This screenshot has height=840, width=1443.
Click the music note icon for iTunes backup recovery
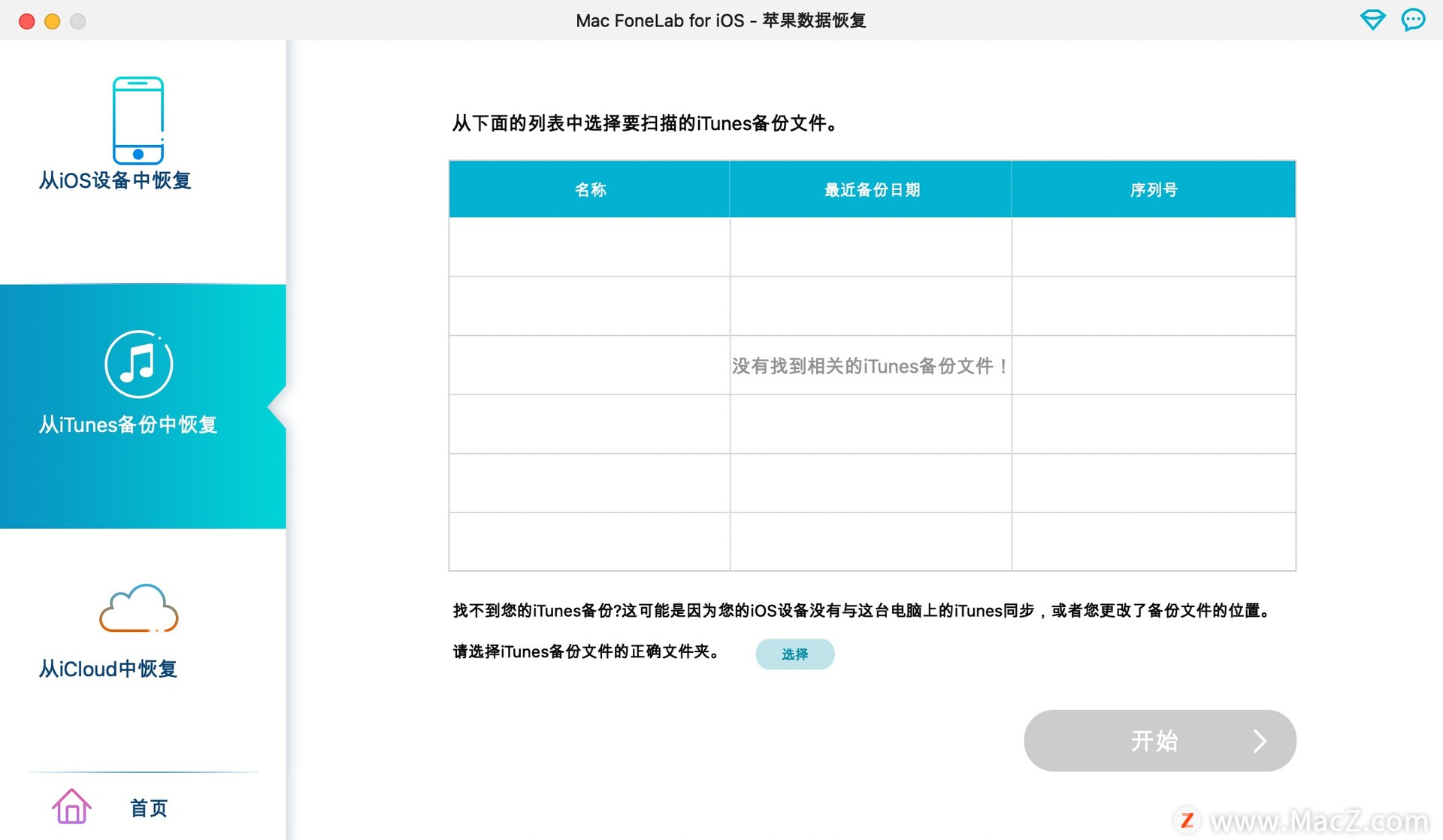tap(138, 363)
